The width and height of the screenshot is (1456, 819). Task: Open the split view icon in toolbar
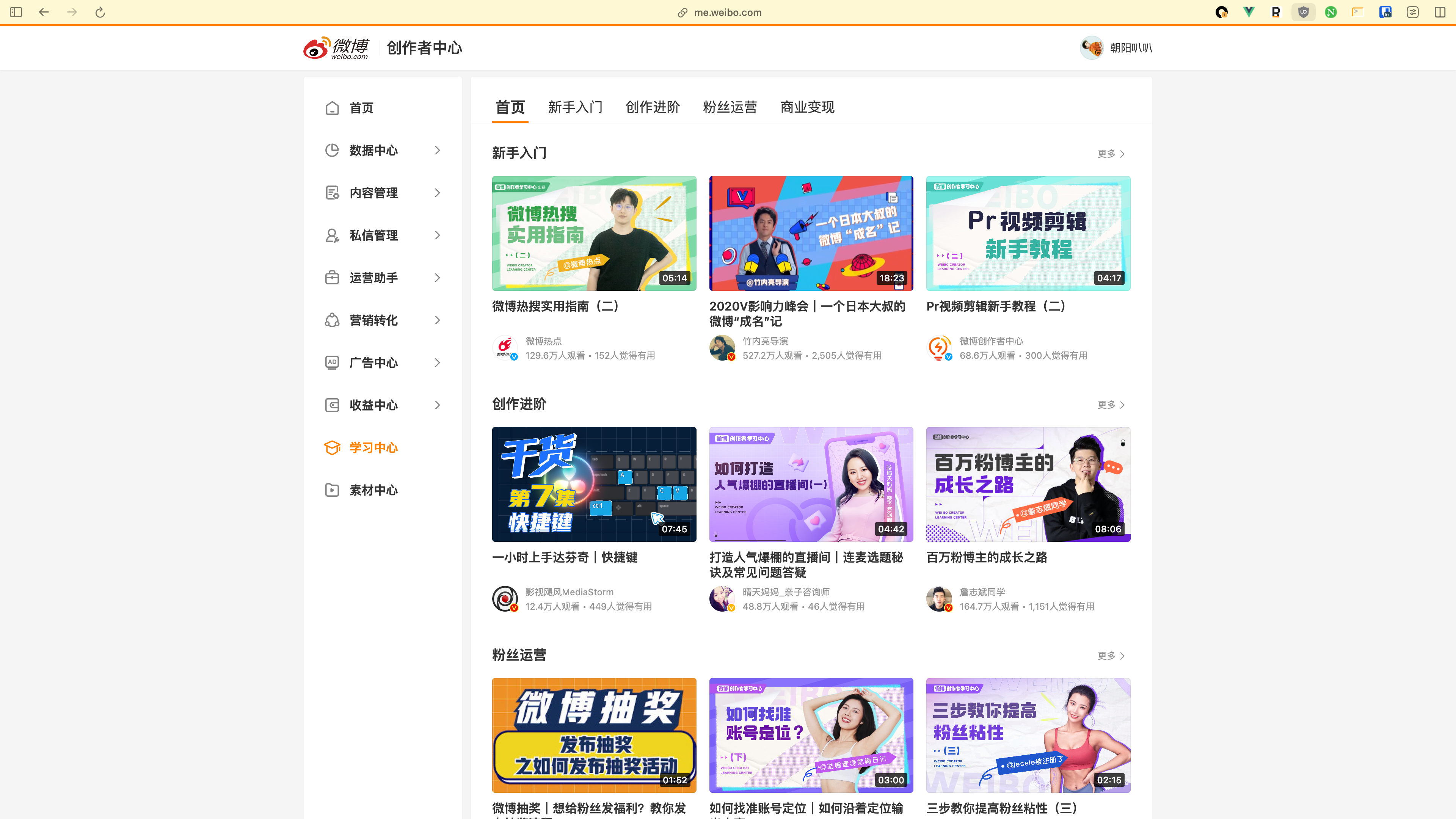(1440, 12)
